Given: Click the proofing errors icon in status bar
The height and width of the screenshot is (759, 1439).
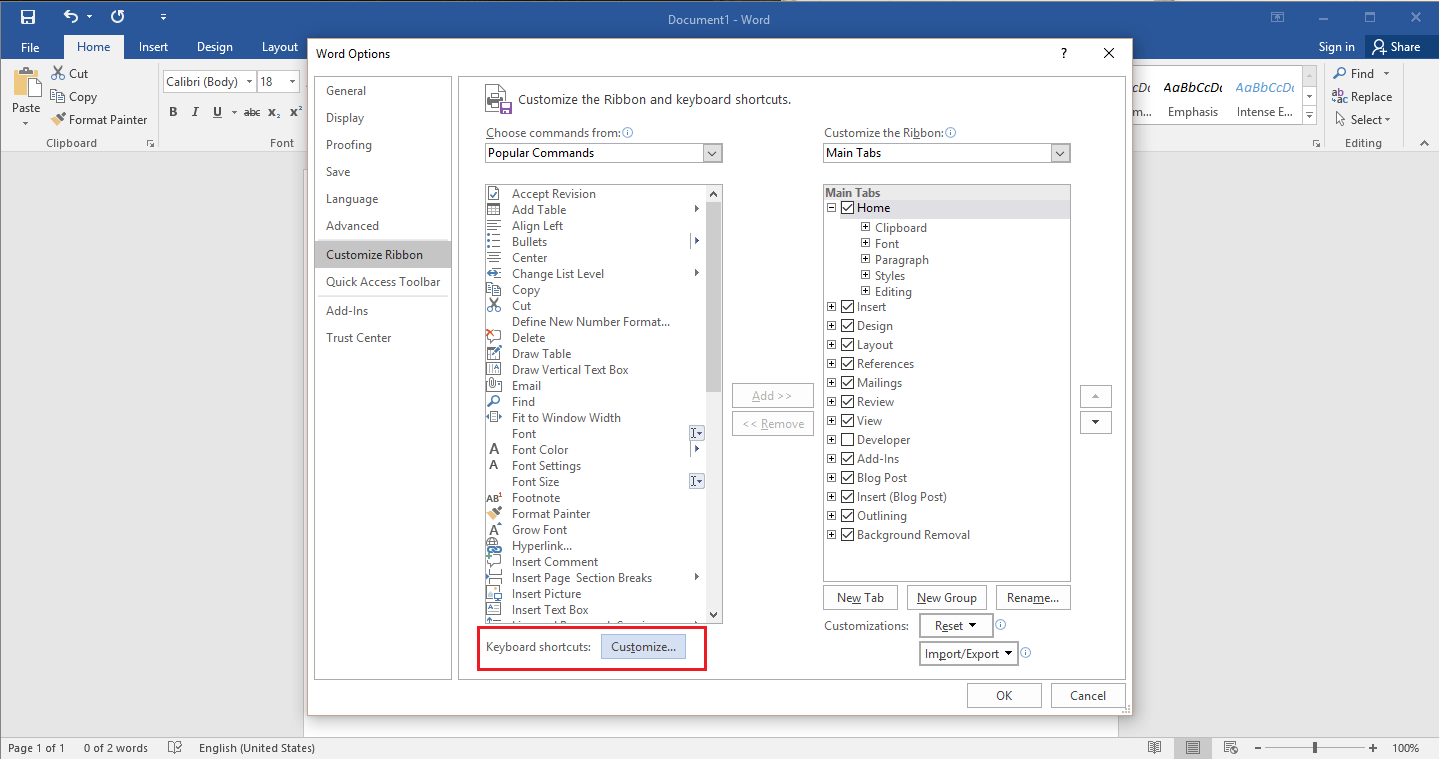Looking at the screenshot, I should pos(175,748).
